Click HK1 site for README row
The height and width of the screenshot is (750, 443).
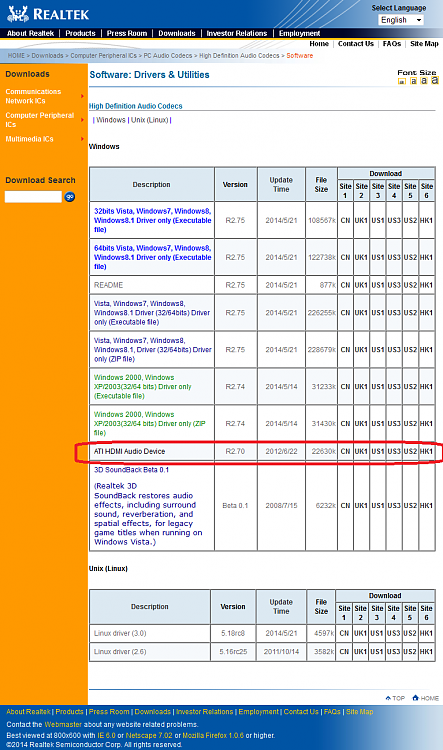point(426,285)
